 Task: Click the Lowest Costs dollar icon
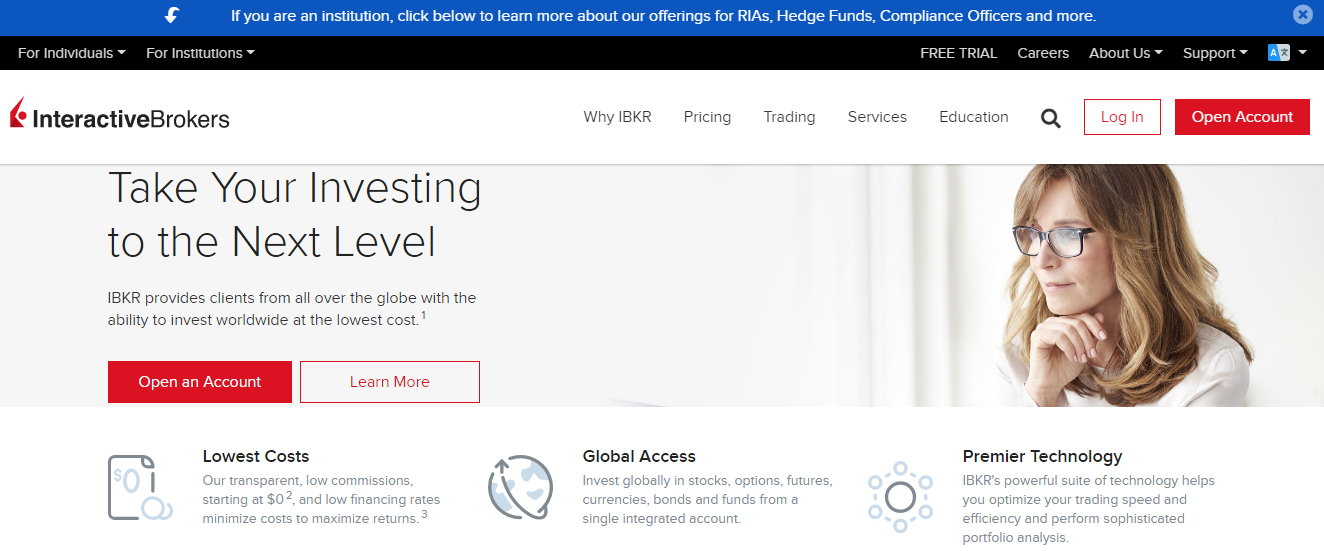[140, 487]
